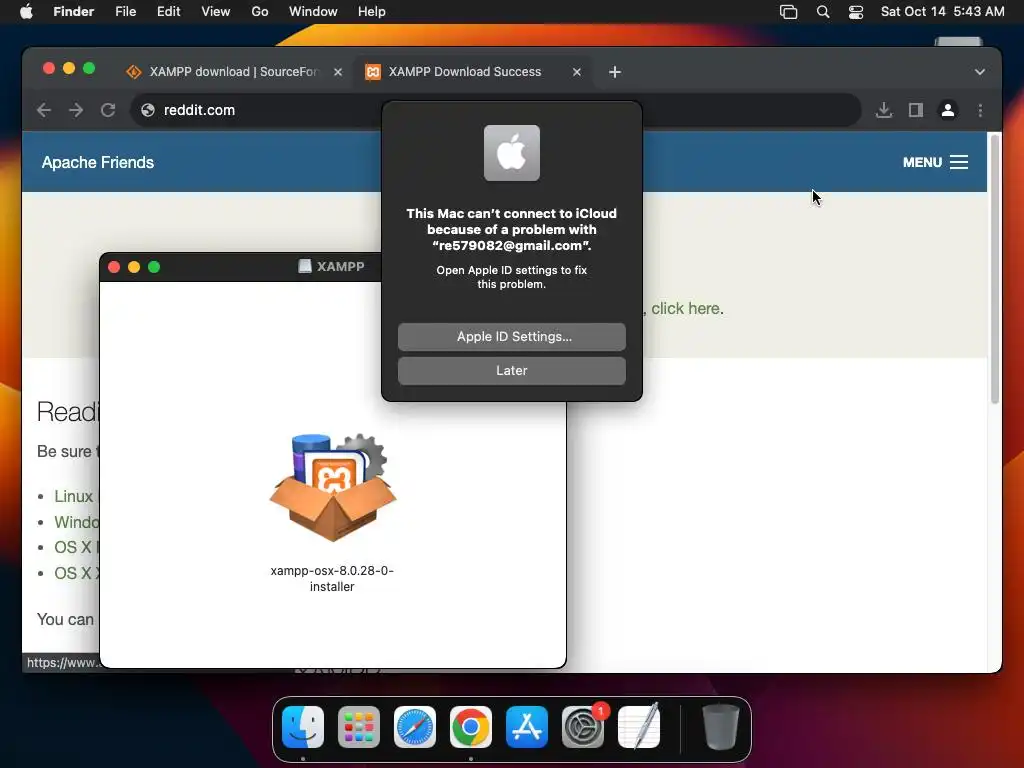1024x768 pixels.
Task: Open Google Chrome from the Dock
Action: (471, 727)
